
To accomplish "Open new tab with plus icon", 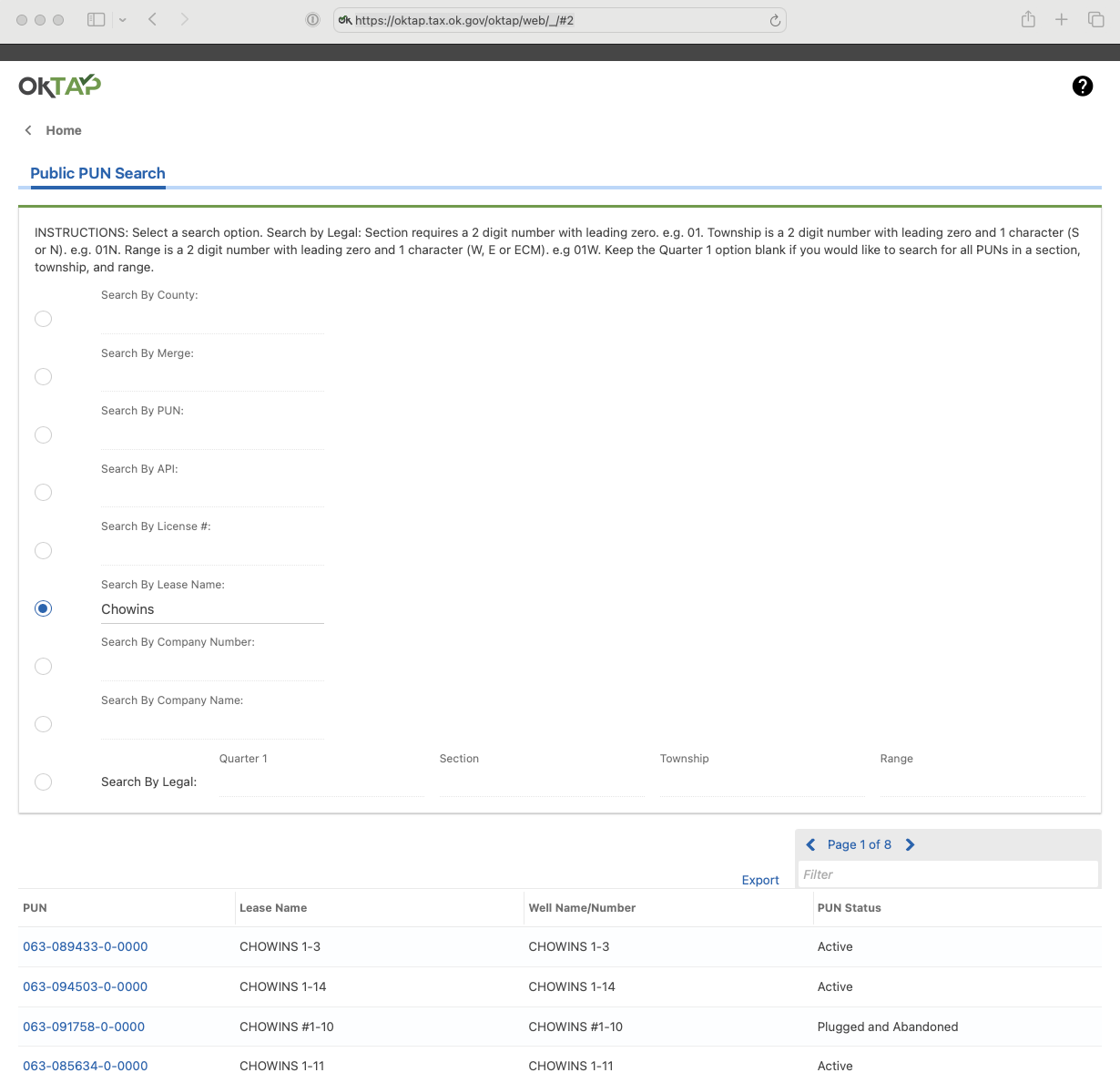I will [x=1061, y=19].
